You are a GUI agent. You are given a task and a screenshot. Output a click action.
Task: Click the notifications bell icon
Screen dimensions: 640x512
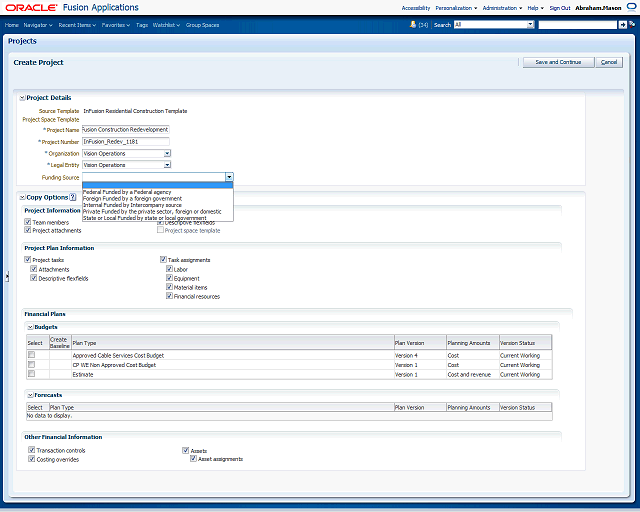(x=412, y=24)
